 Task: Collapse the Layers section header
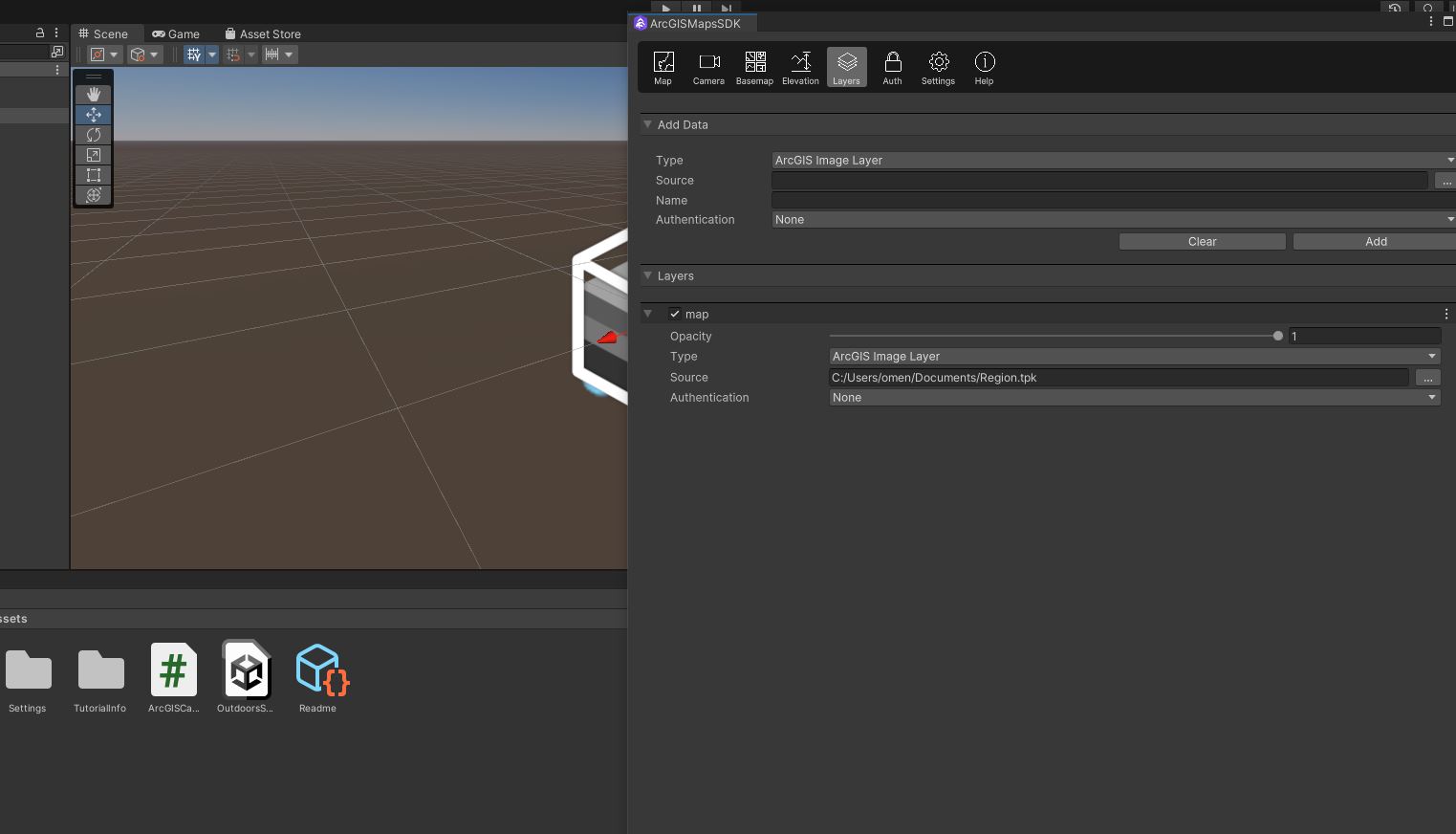click(648, 275)
